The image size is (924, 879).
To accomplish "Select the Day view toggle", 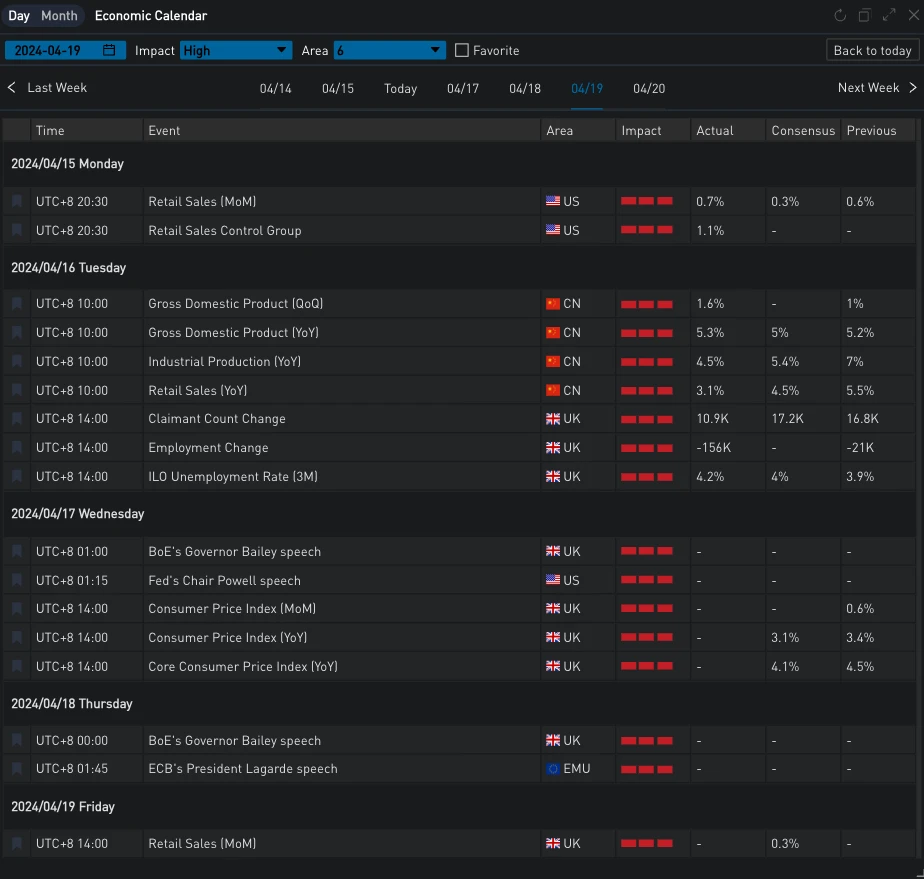I will point(19,16).
